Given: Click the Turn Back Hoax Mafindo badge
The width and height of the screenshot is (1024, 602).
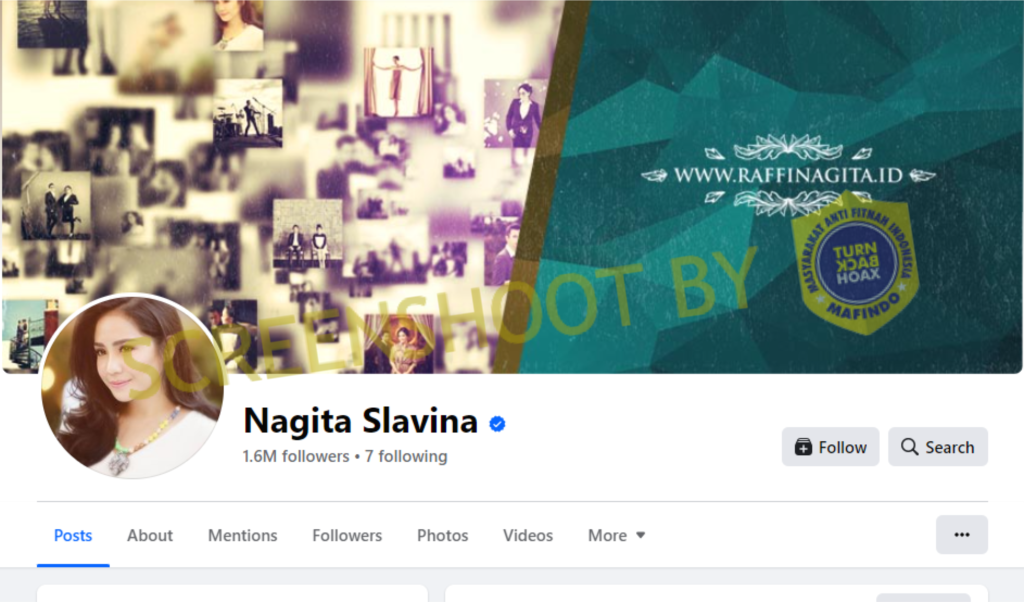Looking at the screenshot, I should click(x=856, y=263).
